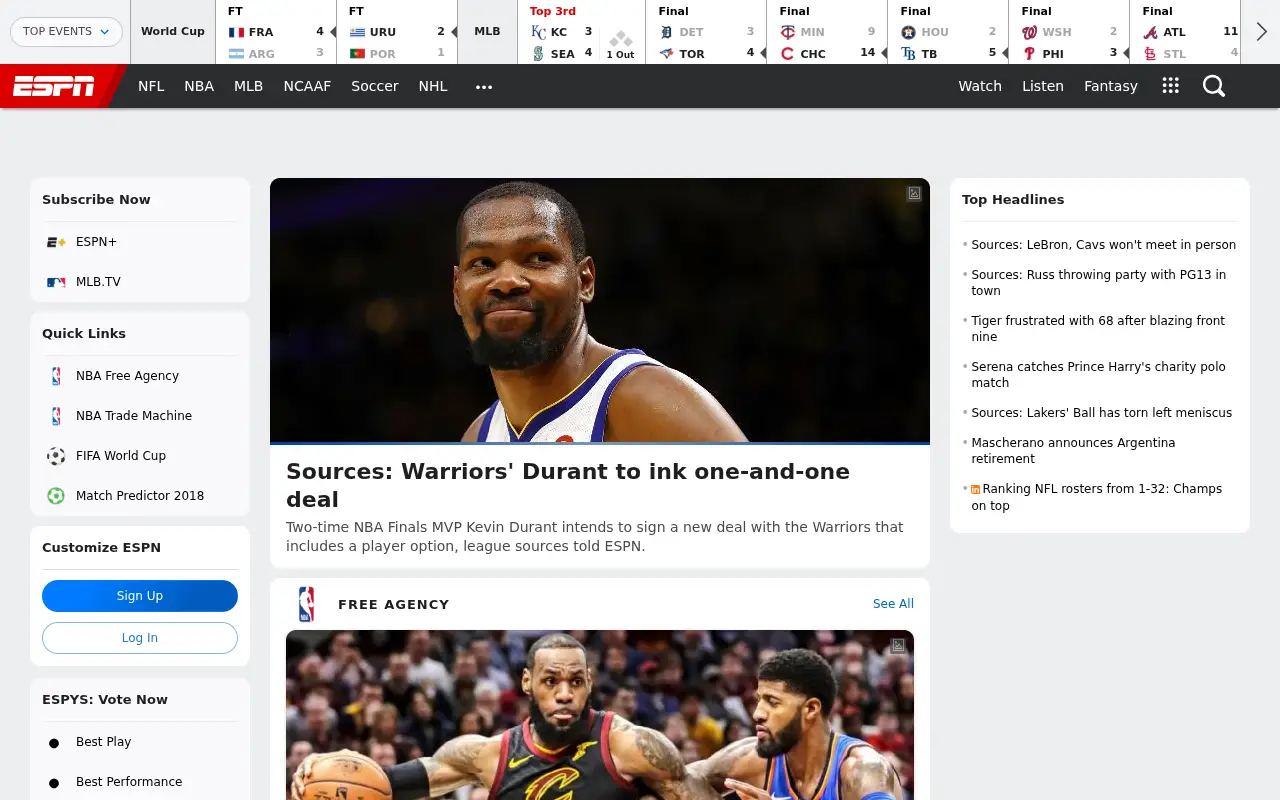Click the Log In button

point(140,638)
